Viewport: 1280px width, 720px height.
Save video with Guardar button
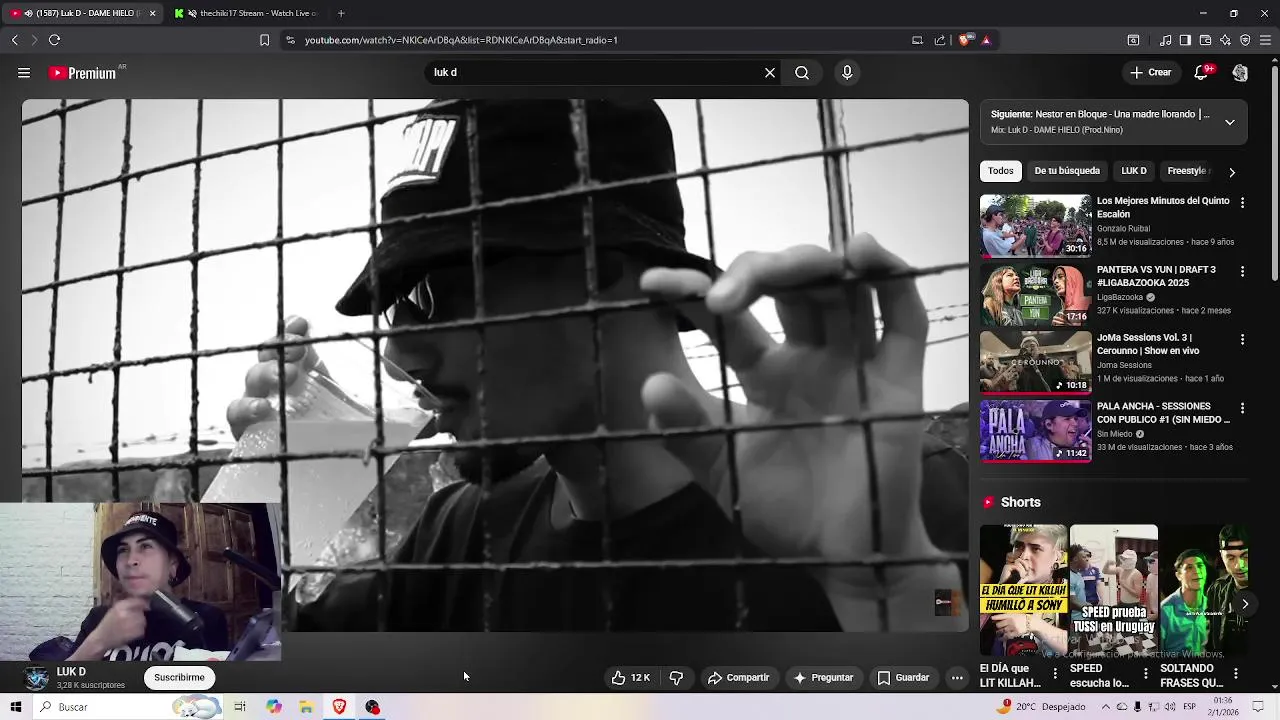click(x=903, y=678)
